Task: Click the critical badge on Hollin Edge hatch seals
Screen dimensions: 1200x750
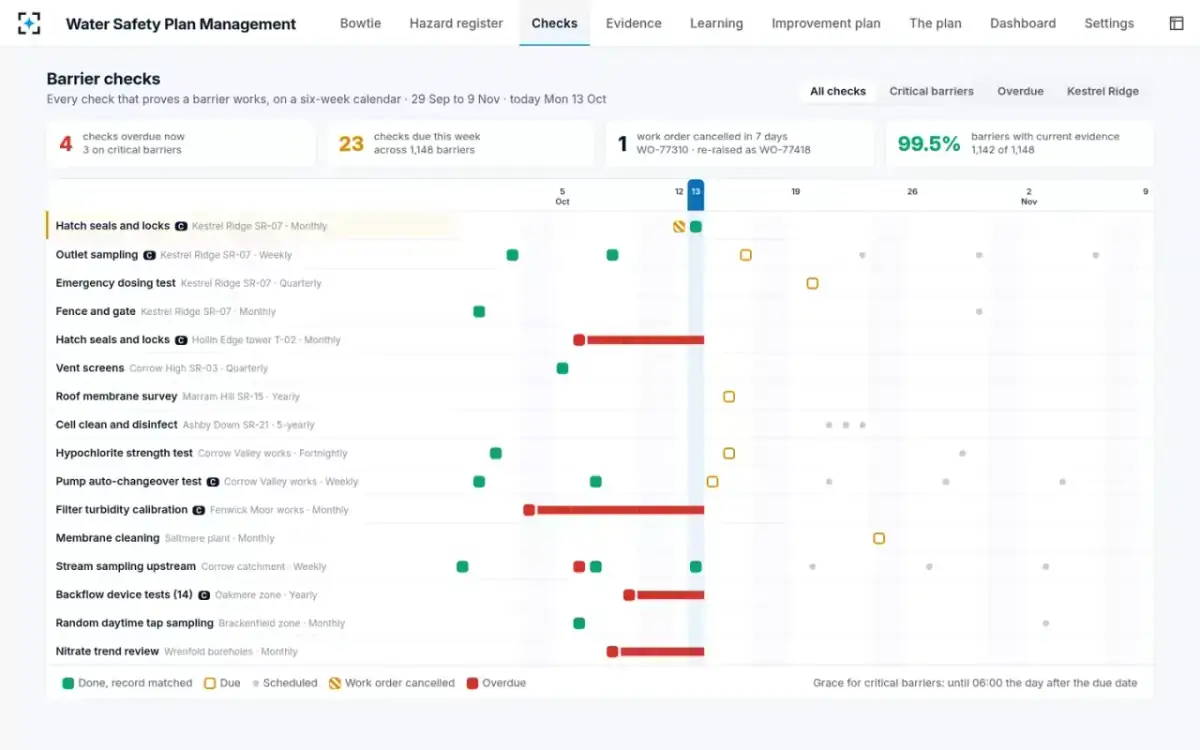Action: [x=181, y=340]
